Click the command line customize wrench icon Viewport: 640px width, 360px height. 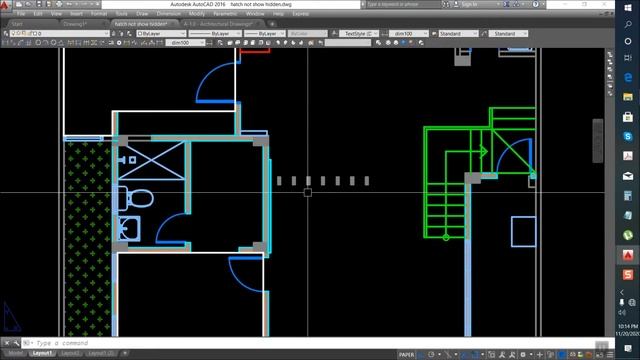[x=16, y=343]
